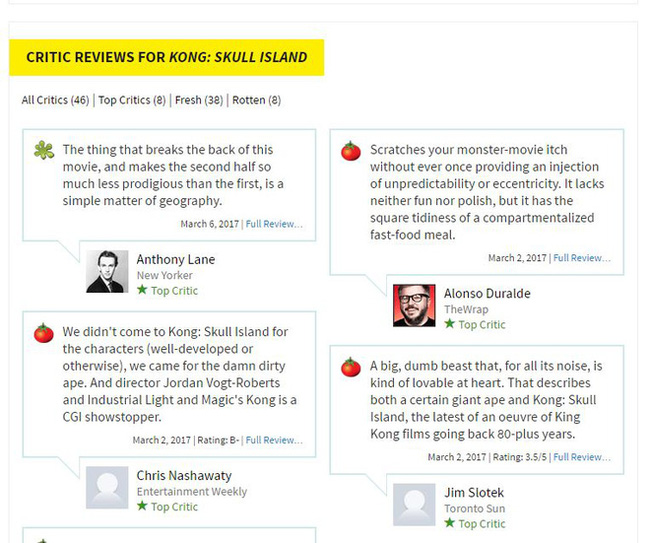The width and height of the screenshot is (650, 543).
Task: Select the All Critics (46) filter
Action: point(55,100)
